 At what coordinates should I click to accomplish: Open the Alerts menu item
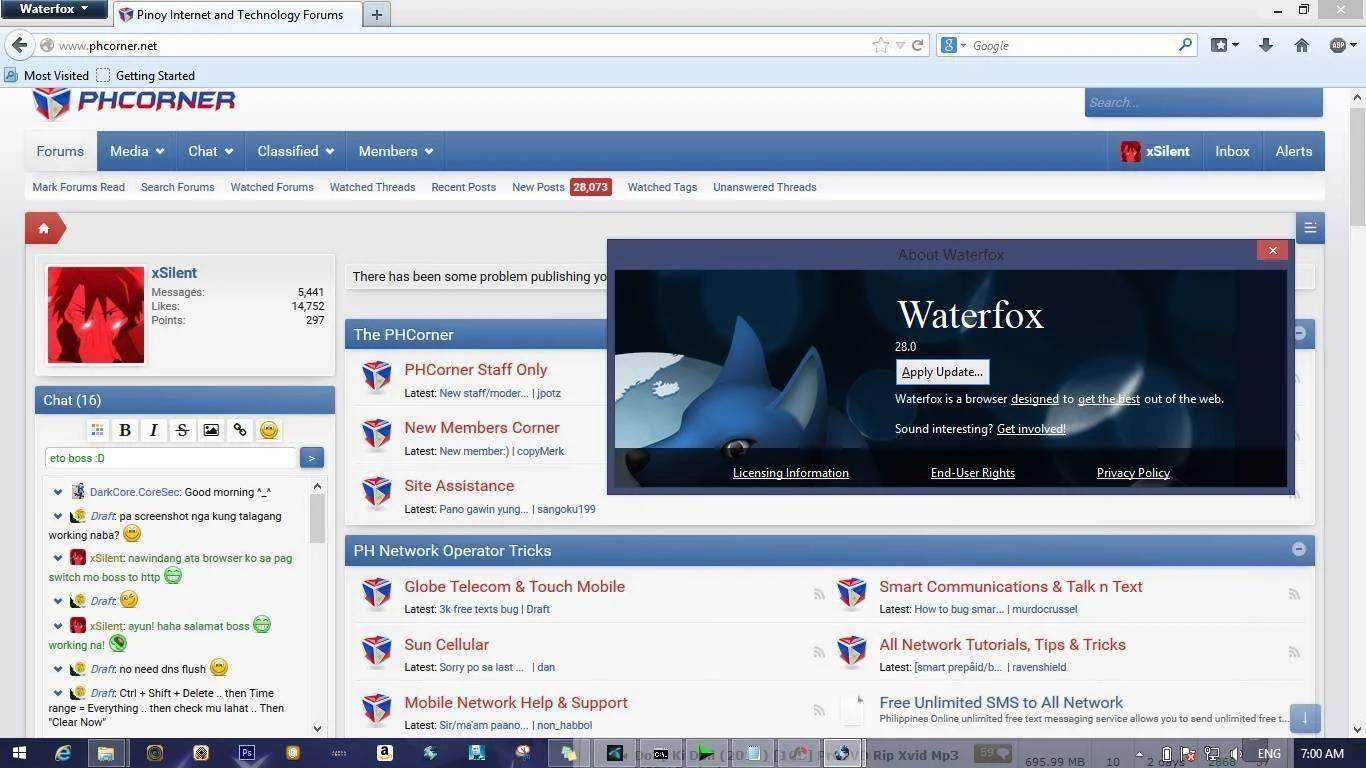(1293, 151)
